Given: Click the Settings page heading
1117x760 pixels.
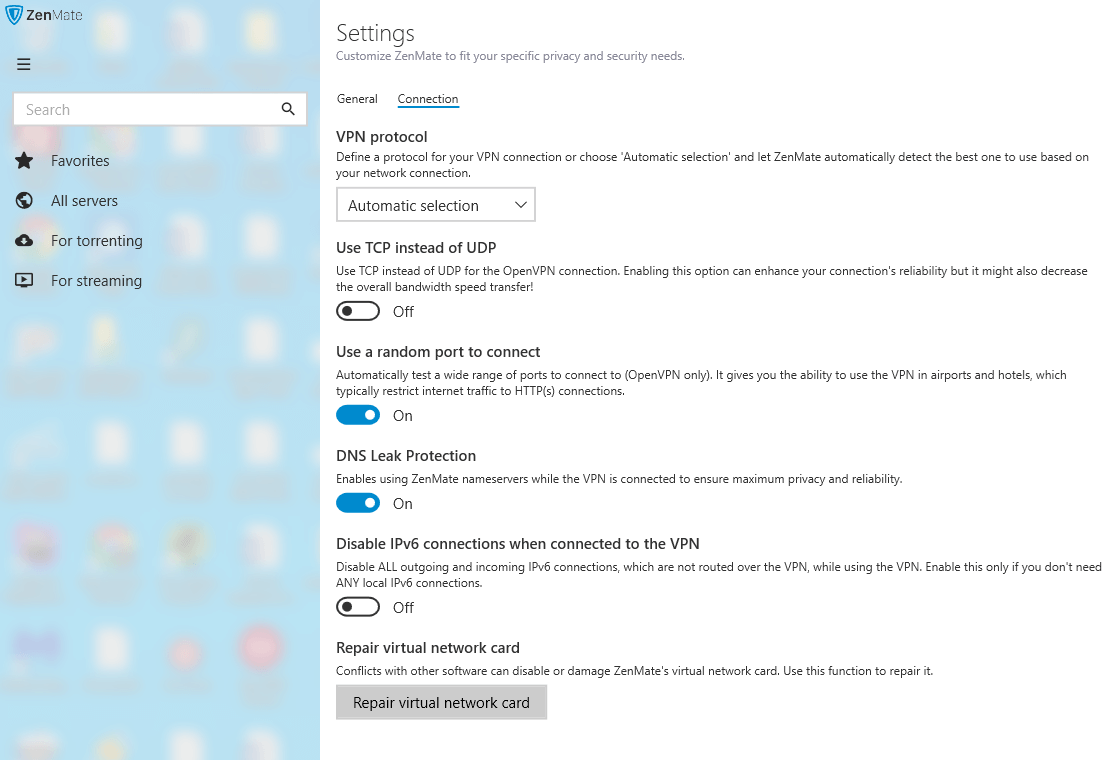Looking at the screenshot, I should click(x=375, y=33).
